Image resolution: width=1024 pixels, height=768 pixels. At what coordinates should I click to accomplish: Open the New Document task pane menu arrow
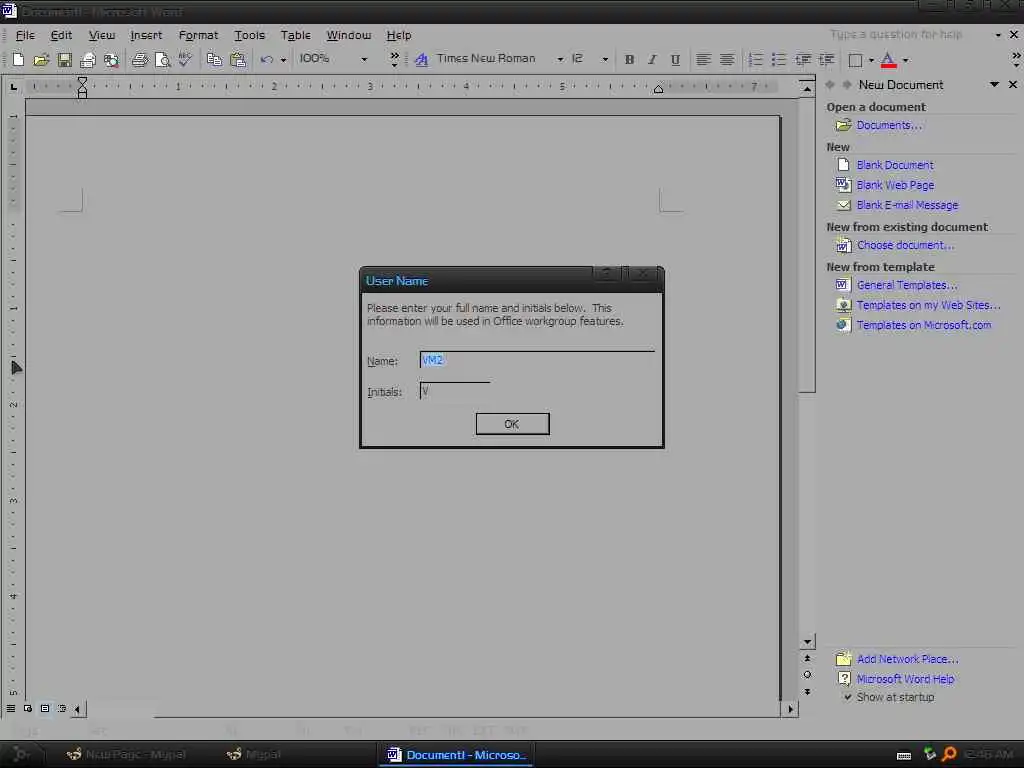point(994,84)
